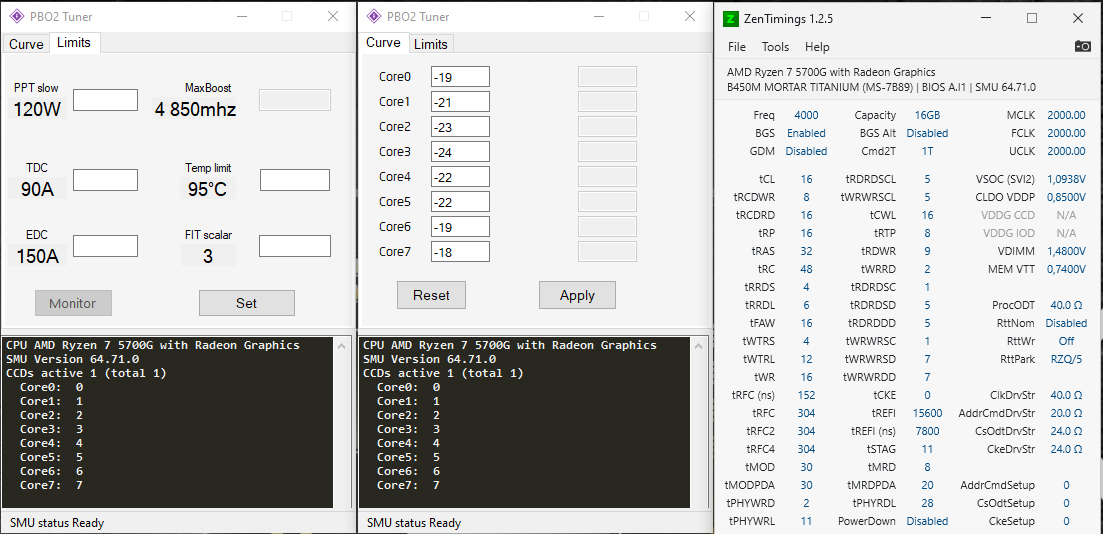Click the Monitor button
Screen dimensions: 1103x534
click(x=73, y=303)
